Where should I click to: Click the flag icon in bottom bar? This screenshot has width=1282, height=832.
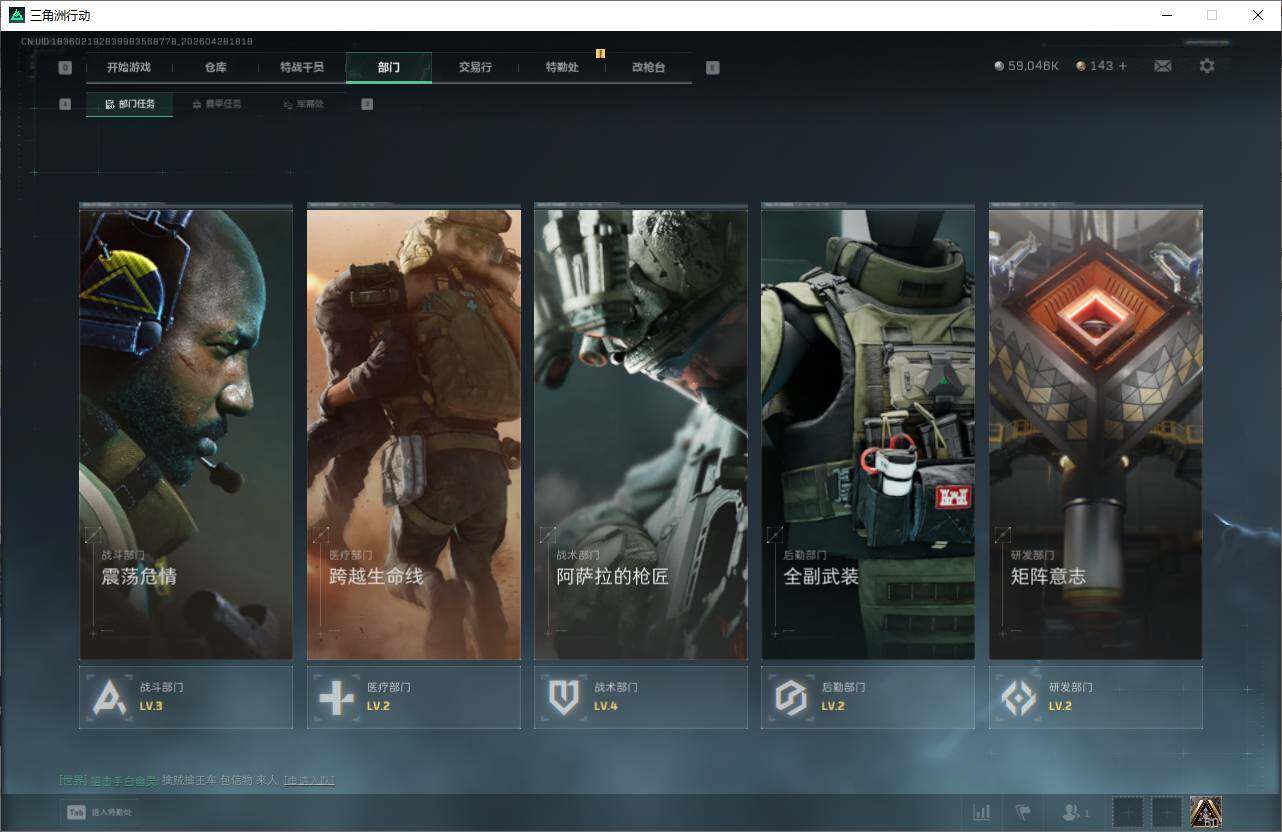click(1023, 812)
